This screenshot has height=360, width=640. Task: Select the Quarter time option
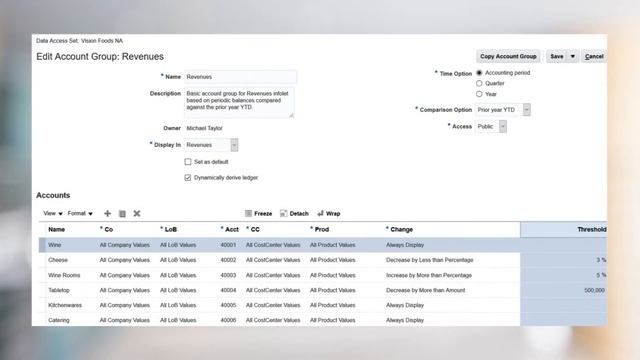[479, 83]
